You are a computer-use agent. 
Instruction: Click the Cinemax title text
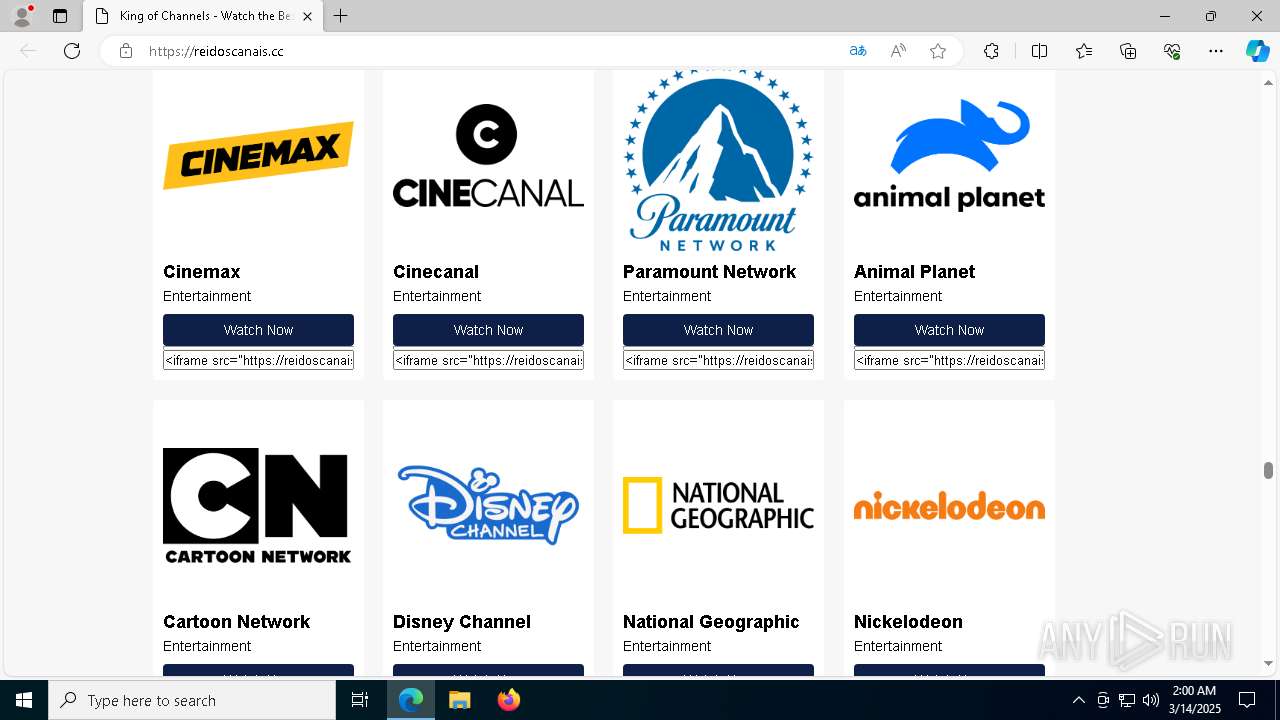click(x=202, y=272)
